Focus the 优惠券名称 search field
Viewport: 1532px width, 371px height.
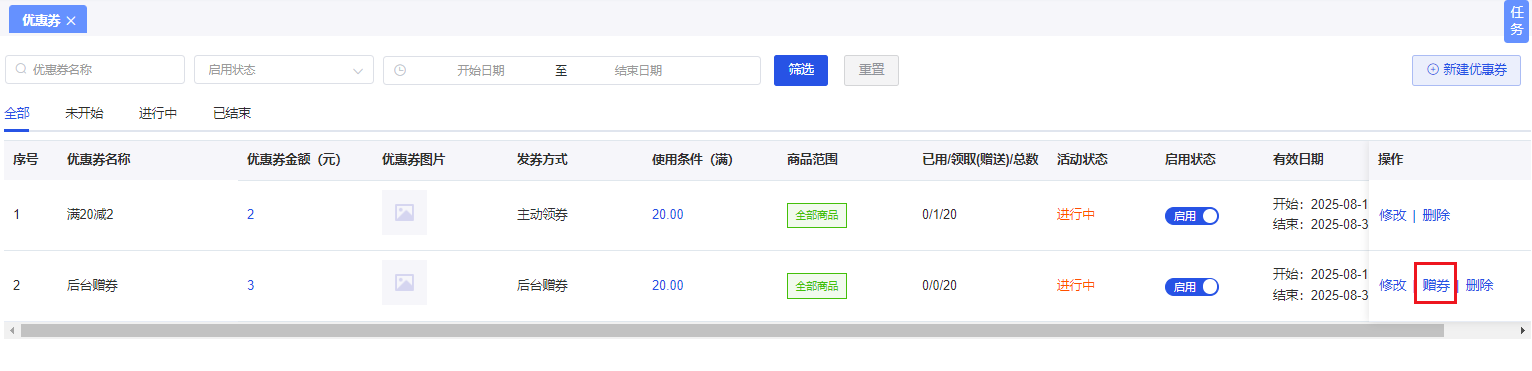95,70
